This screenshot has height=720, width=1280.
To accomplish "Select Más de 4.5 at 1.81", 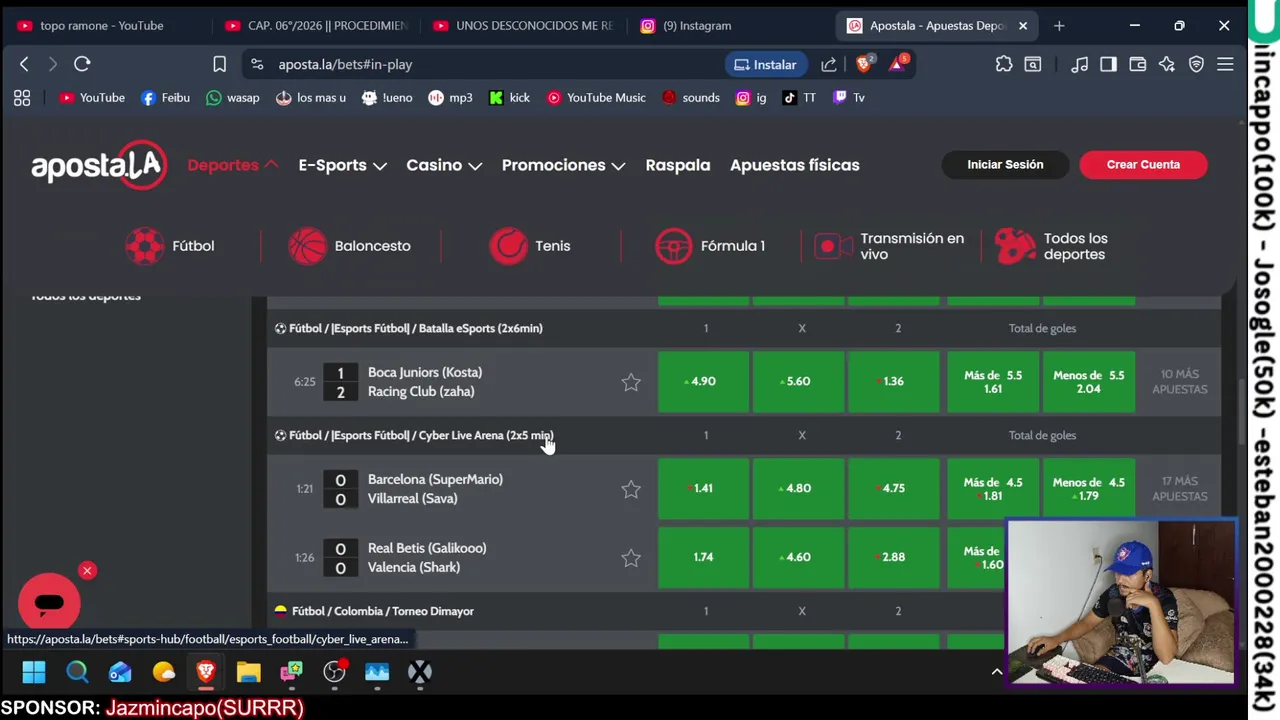I will [x=993, y=488].
